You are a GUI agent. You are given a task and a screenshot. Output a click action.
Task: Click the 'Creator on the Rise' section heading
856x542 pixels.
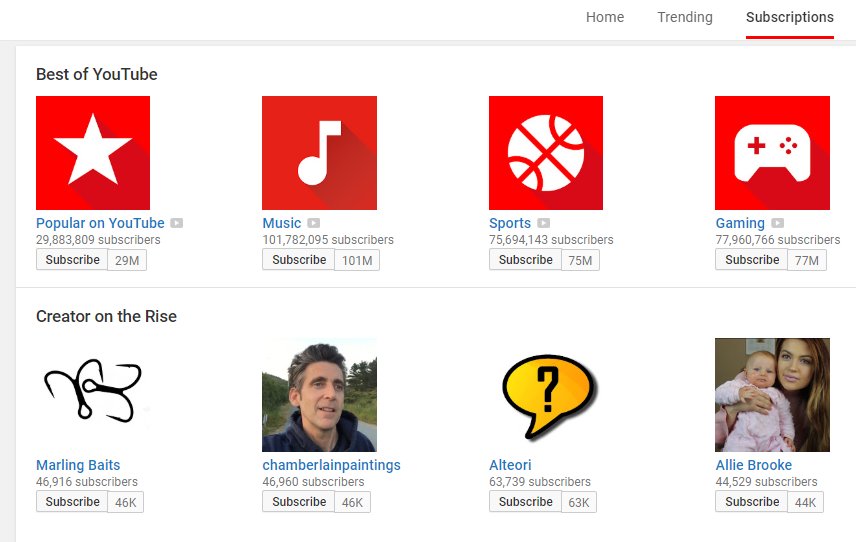pos(106,316)
